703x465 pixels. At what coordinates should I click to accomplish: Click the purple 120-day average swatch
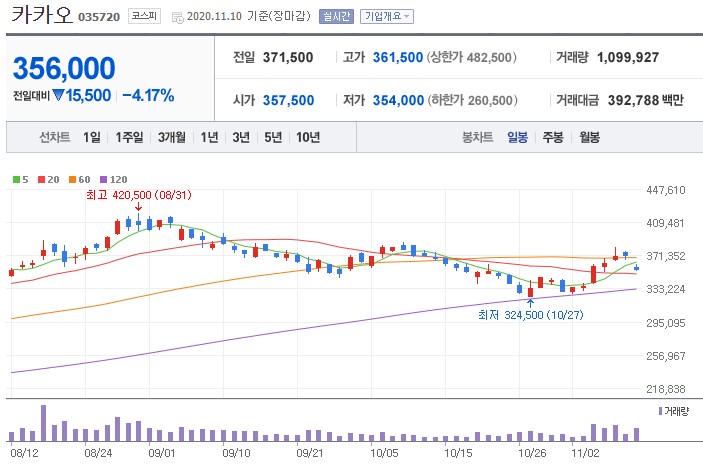[104, 180]
